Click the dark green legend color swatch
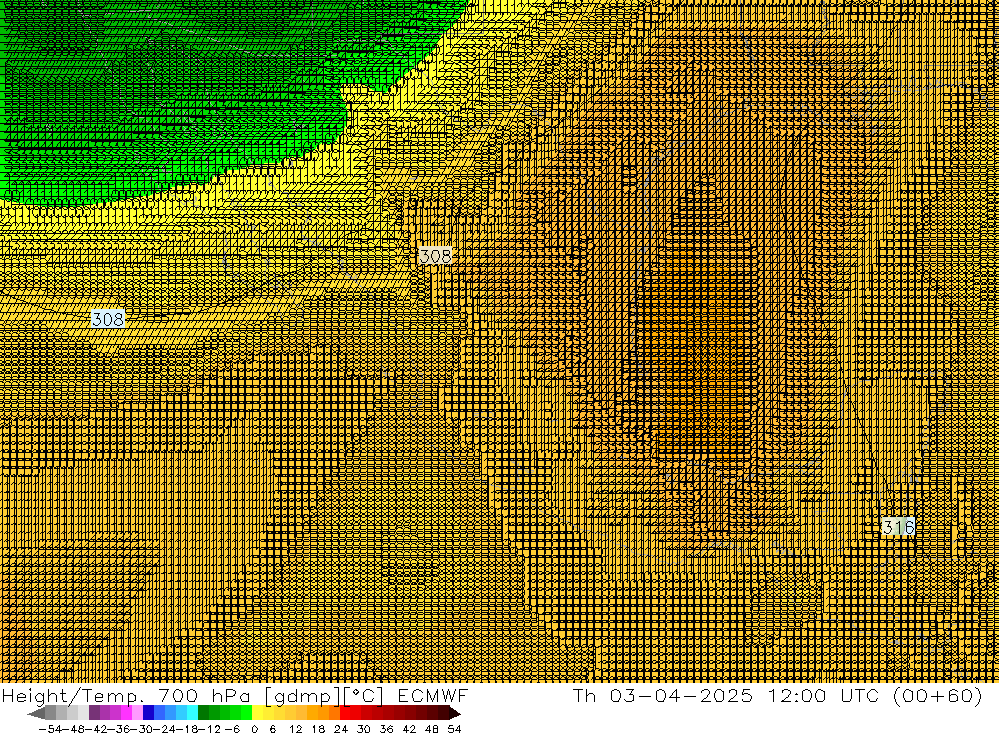 203,713
